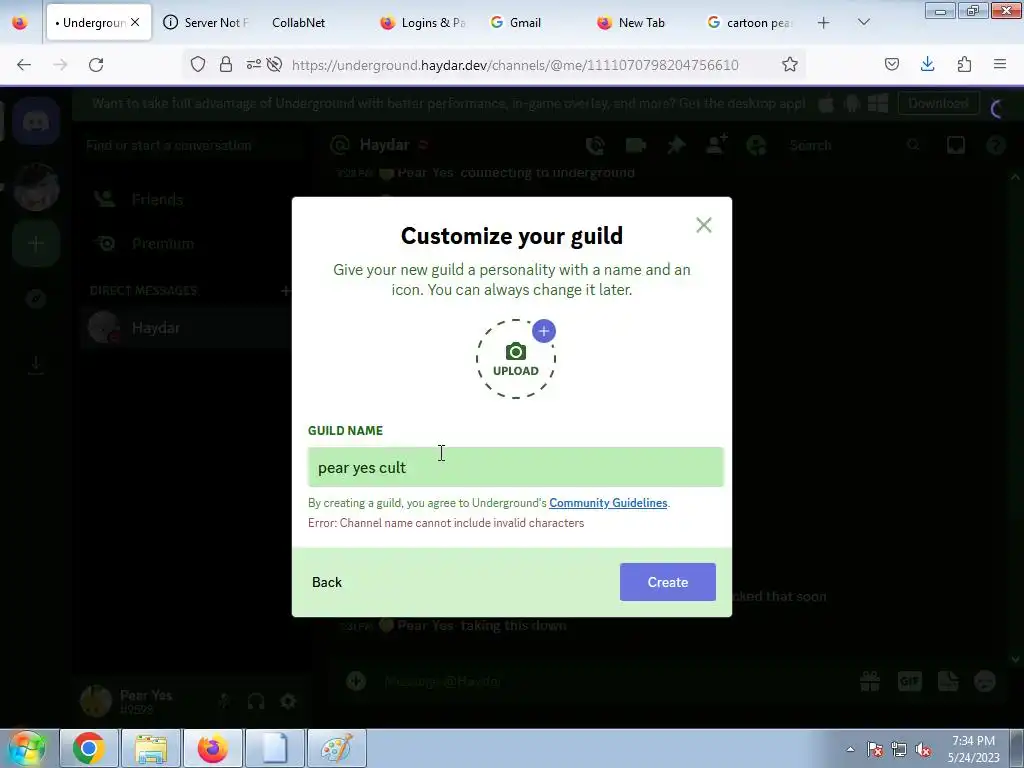This screenshot has height=768, width=1024.
Task: Close the Customize your guild dialog
Action: tap(703, 225)
